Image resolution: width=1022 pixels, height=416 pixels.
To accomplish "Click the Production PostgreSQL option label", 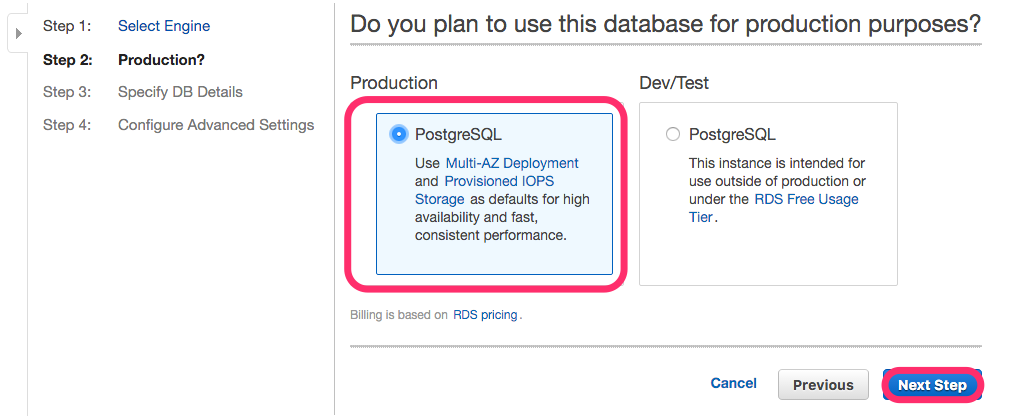I will coord(458,134).
